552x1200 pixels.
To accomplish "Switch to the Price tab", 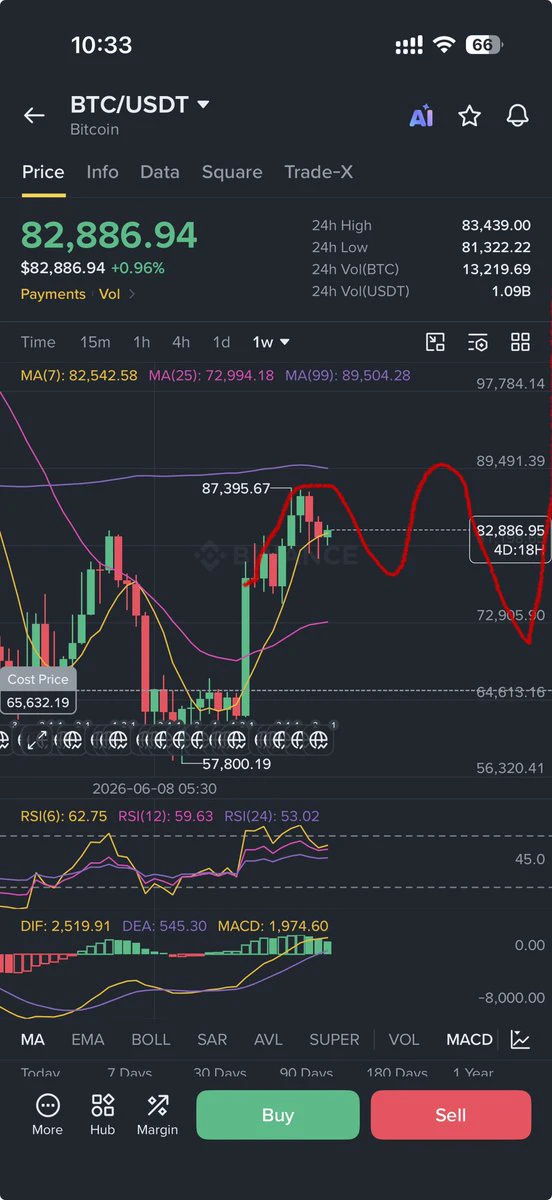I will [x=43, y=172].
